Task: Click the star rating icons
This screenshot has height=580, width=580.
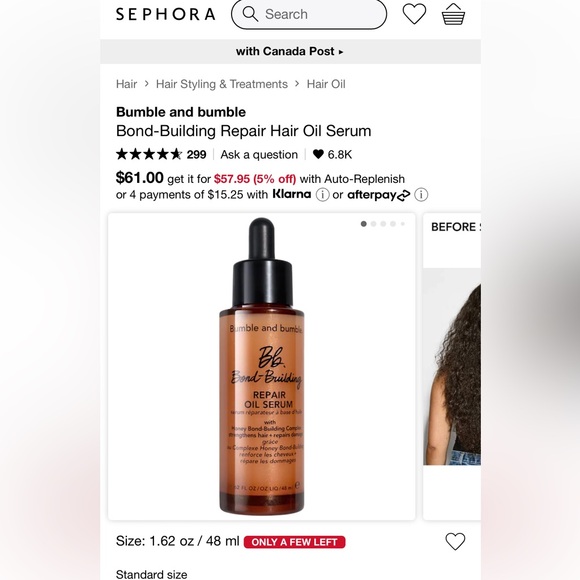Action: point(149,154)
